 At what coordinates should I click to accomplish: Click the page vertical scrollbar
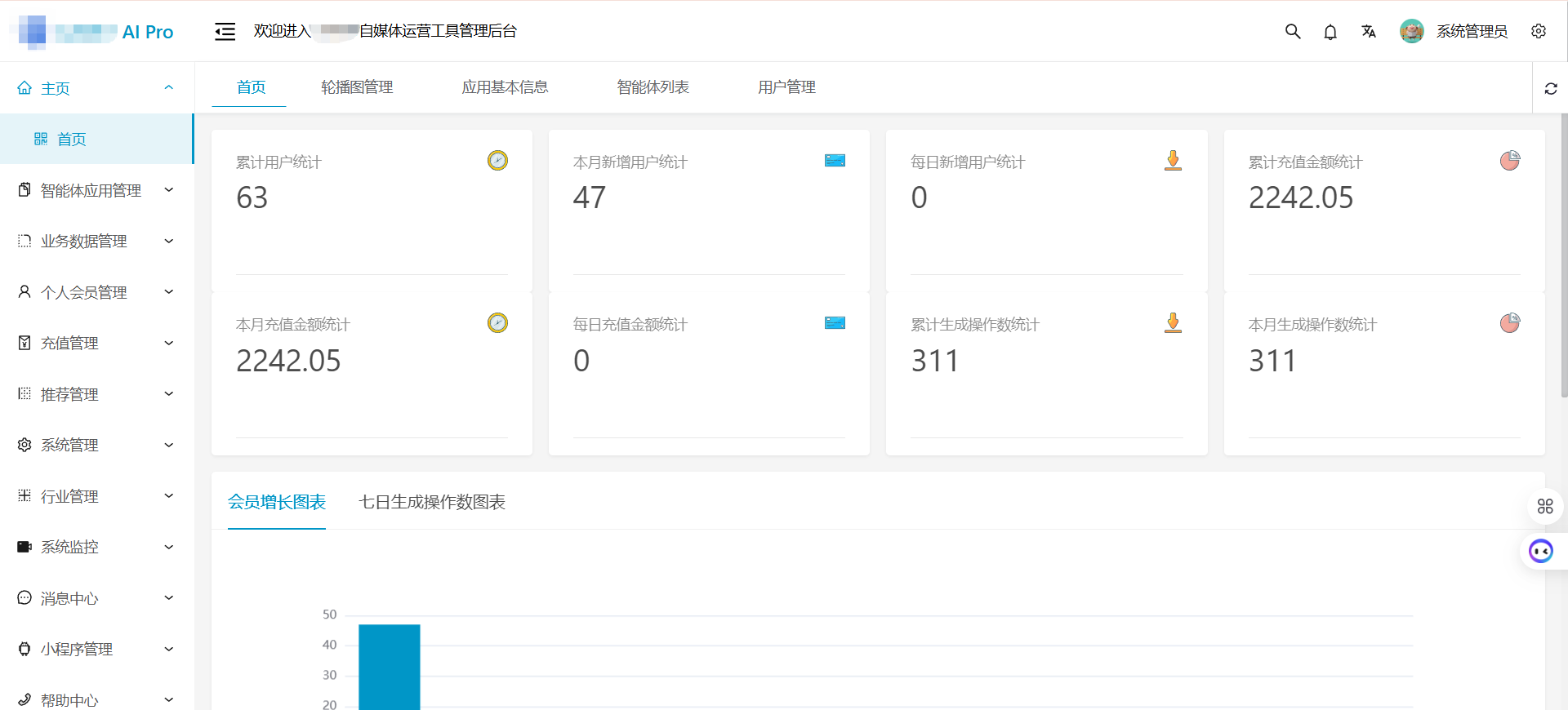[1564, 255]
